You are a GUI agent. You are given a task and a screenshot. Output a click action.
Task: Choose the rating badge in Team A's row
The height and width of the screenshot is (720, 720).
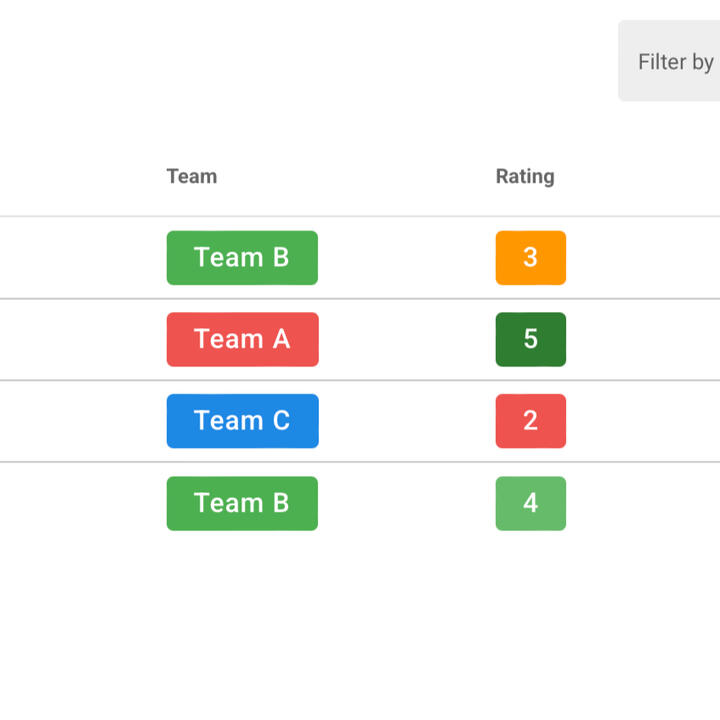pyautogui.click(x=530, y=339)
